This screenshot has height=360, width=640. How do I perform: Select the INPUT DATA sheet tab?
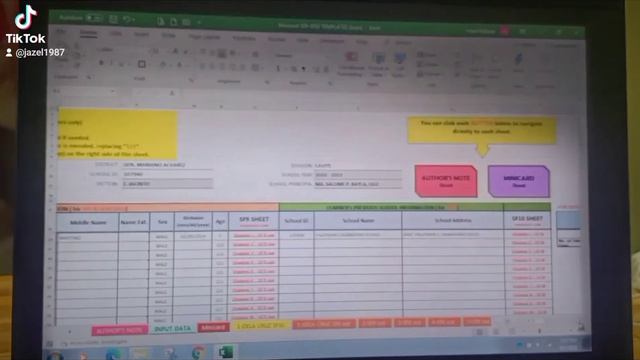(173, 328)
